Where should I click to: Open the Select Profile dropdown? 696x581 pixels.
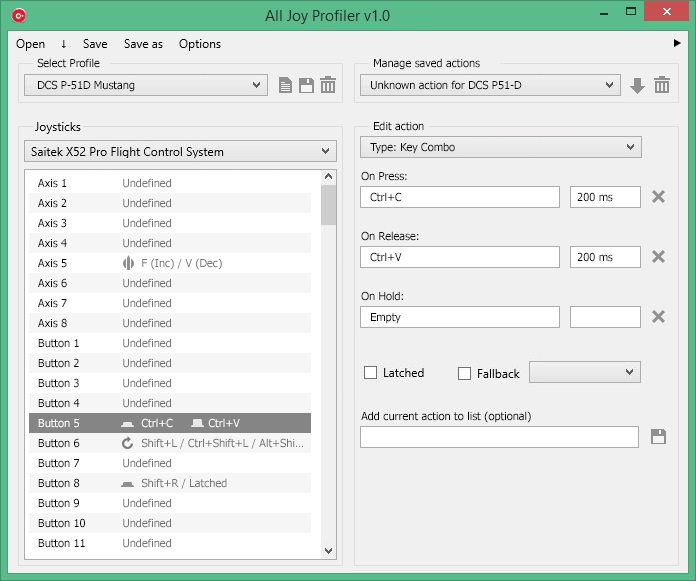pos(145,86)
